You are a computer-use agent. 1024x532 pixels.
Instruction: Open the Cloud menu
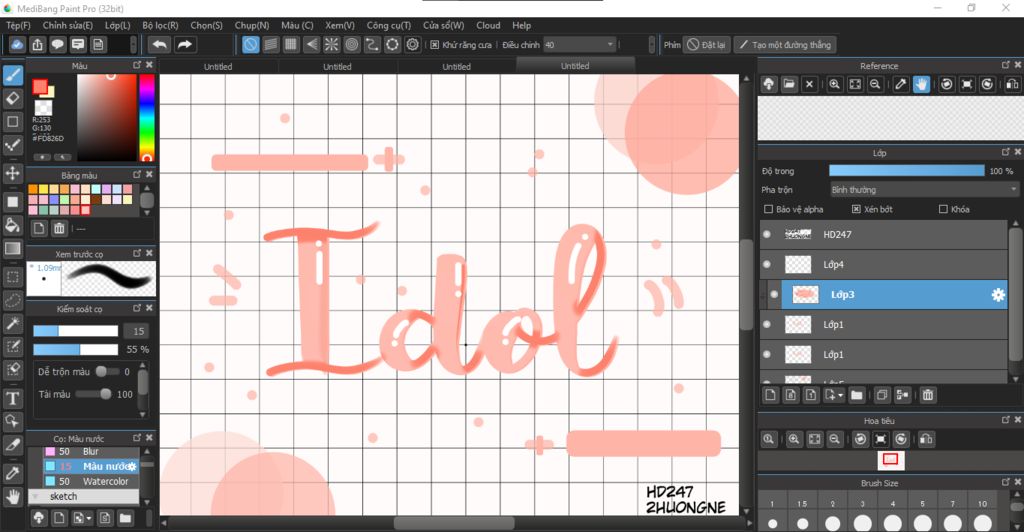[488, 25]
